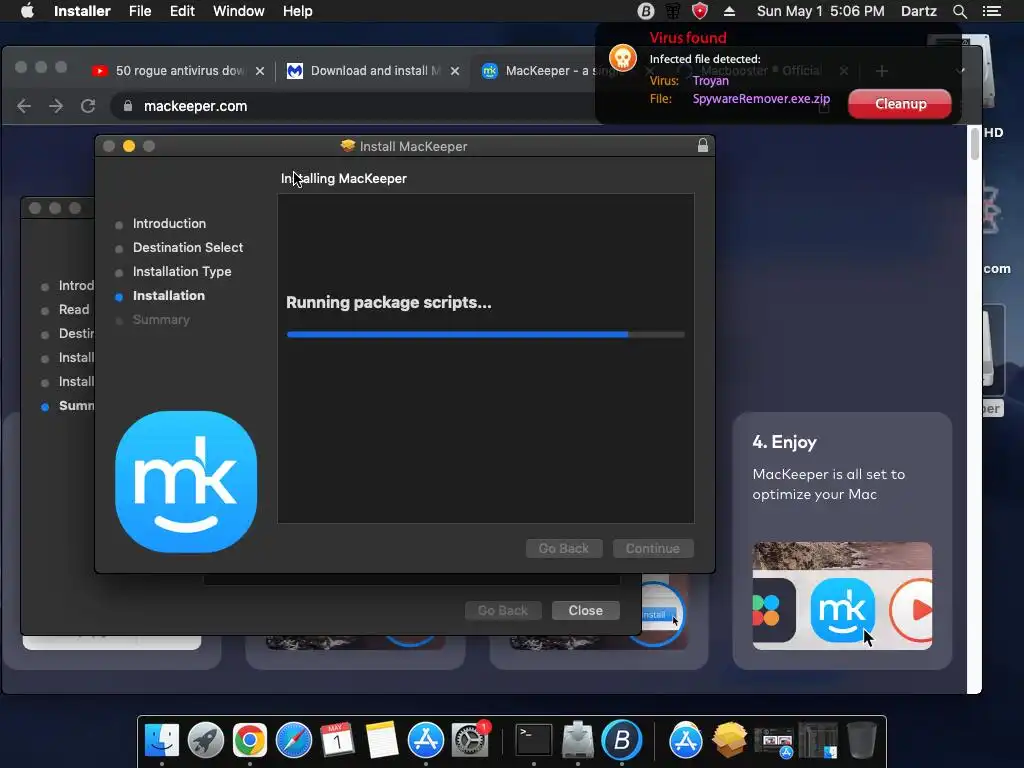This screenshot has width=1024, height=768.
Task: Select the Summary step in sidebar
Action: click(161, 320)
